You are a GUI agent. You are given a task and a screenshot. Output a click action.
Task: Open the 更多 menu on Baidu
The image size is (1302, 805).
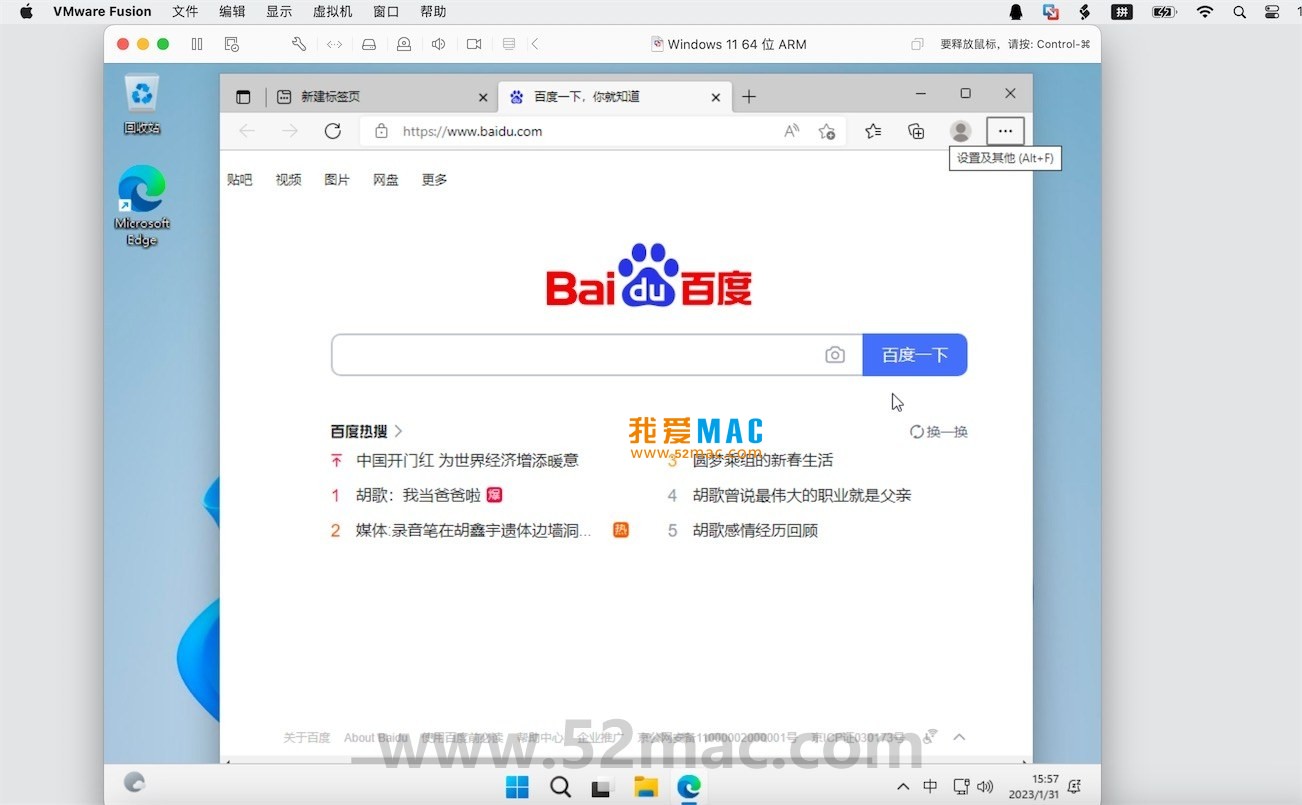pos(434,180)
